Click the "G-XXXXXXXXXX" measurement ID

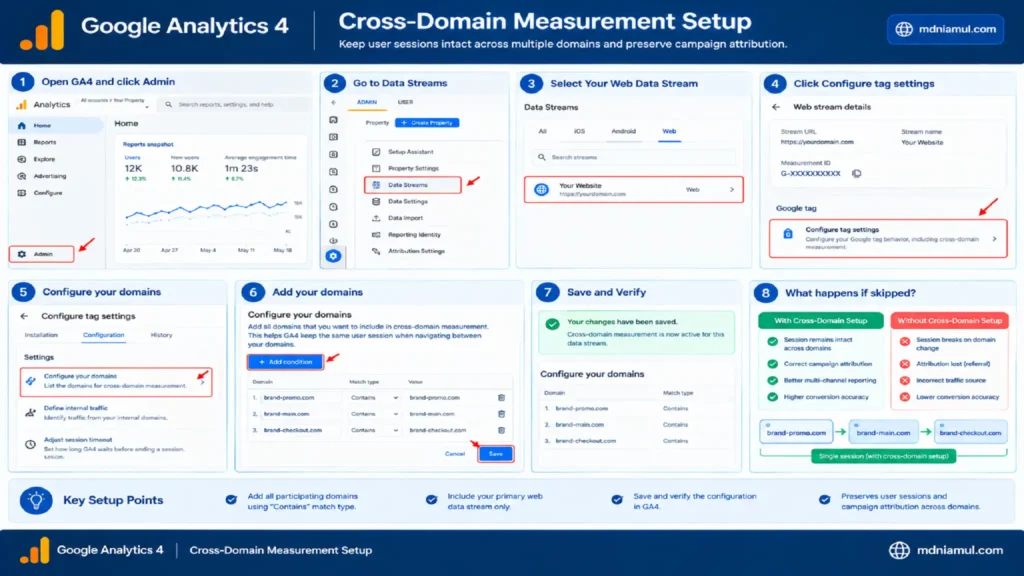[810, 174]
